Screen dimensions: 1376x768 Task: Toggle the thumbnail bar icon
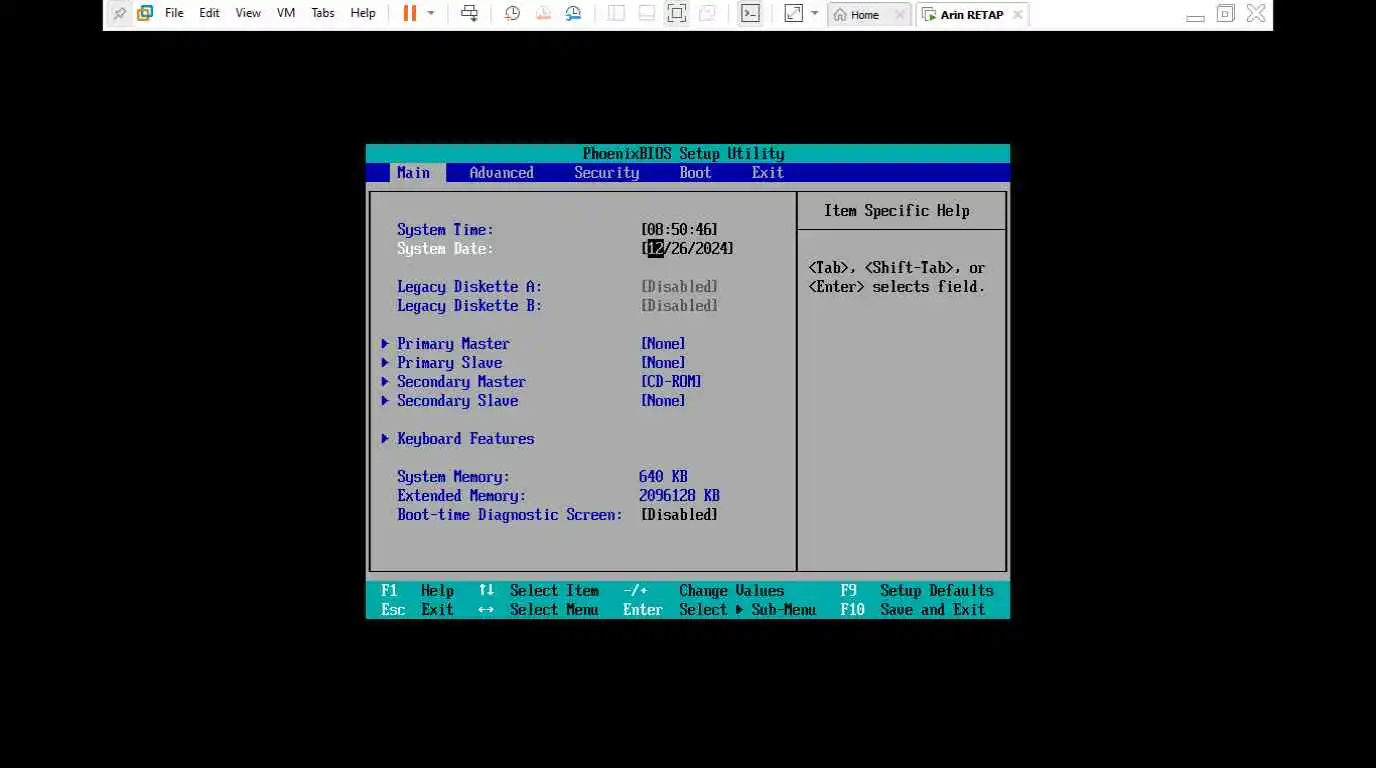[646, 14]
